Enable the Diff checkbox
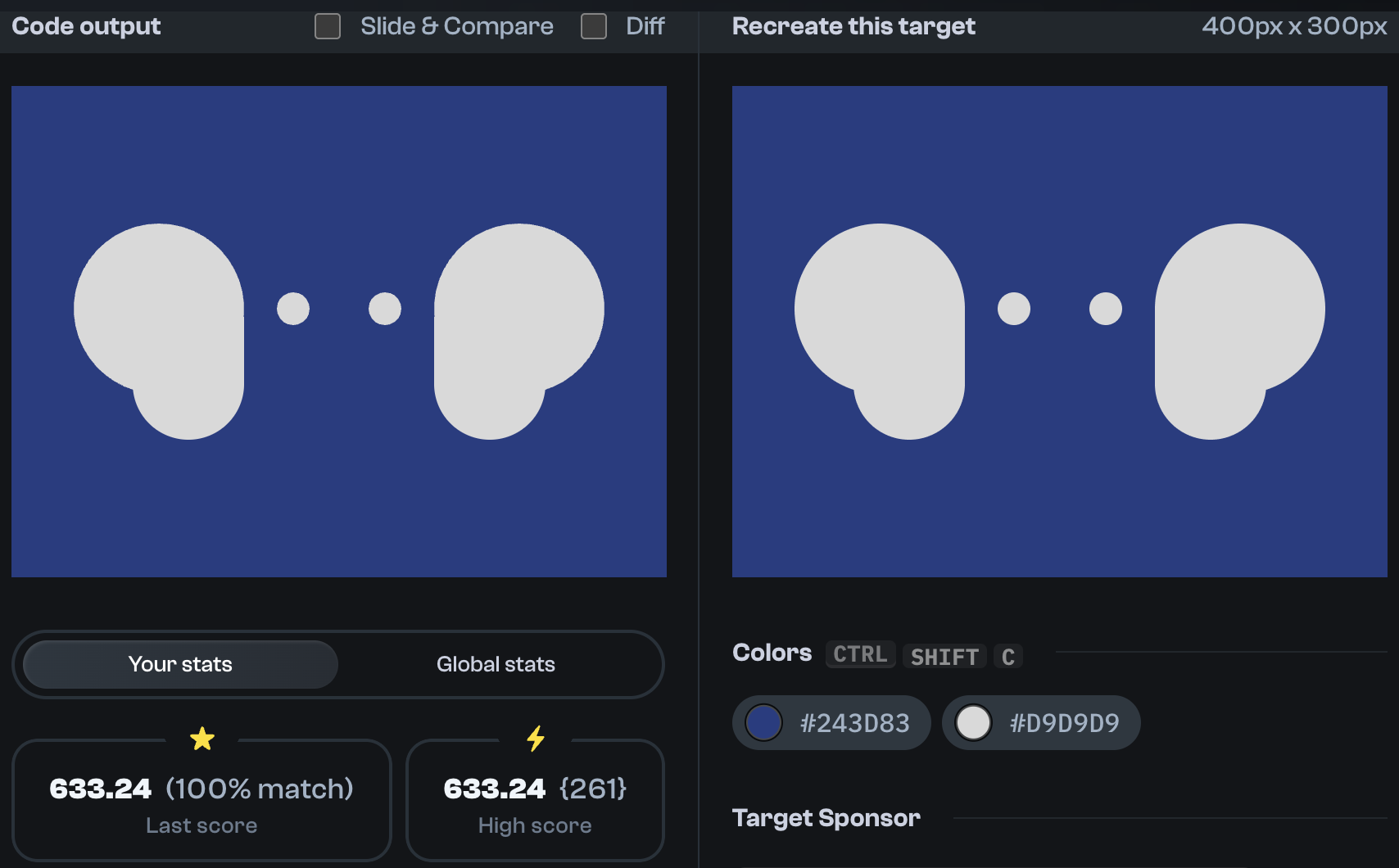The image size is (1399, 868). [593, 26]
